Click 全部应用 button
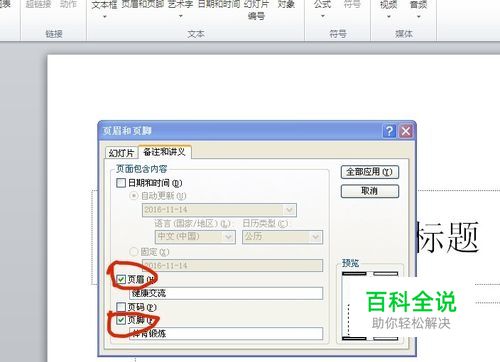The image size is (500, 362). pos(370,172)
